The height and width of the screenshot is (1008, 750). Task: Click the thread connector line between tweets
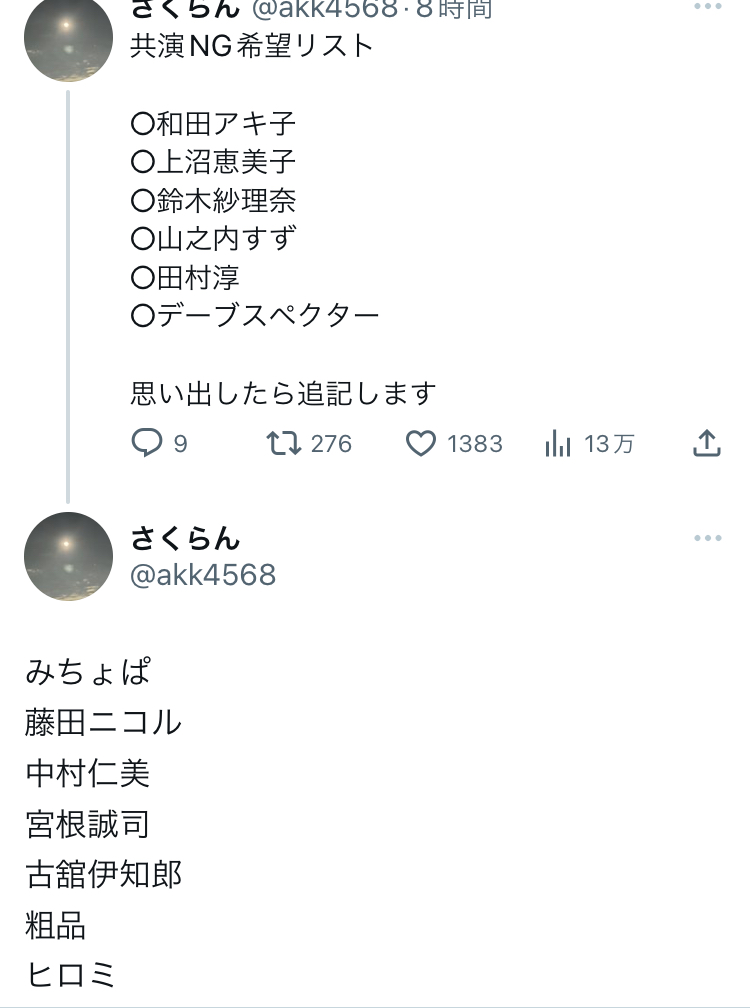pos(68,297)
